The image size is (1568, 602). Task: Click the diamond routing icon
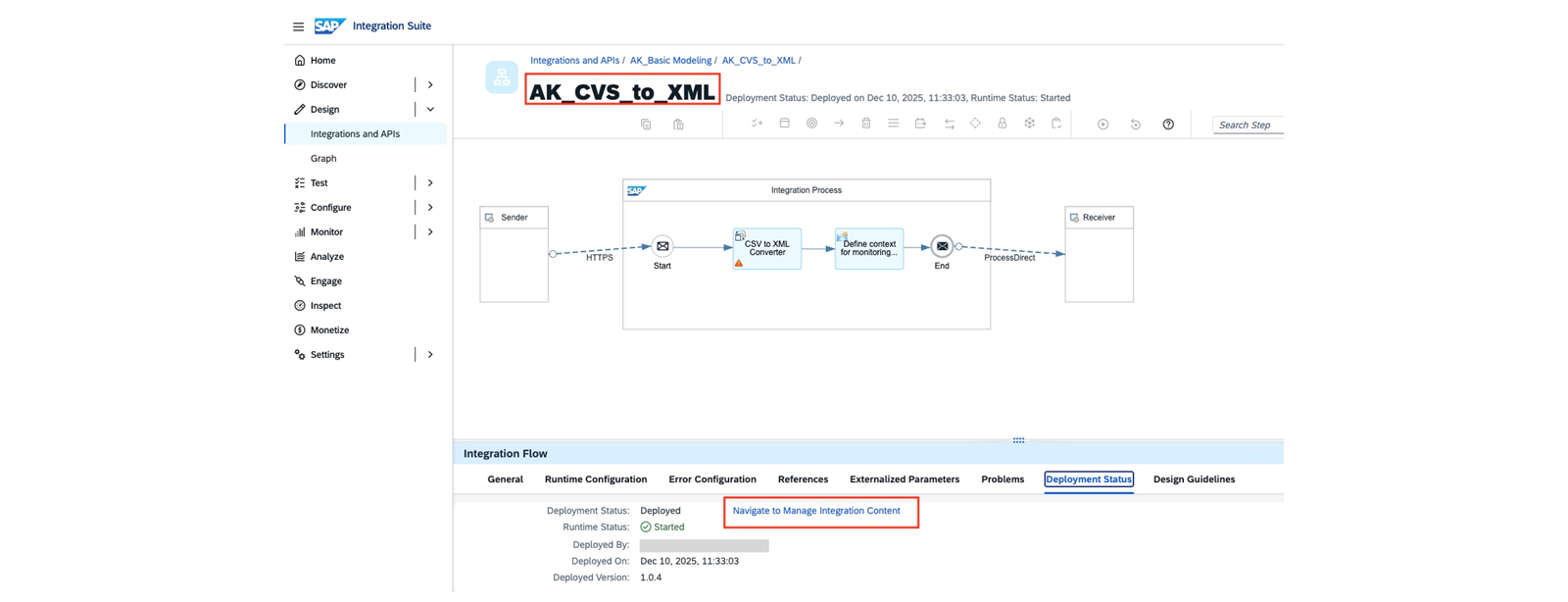tap(975, 124)
